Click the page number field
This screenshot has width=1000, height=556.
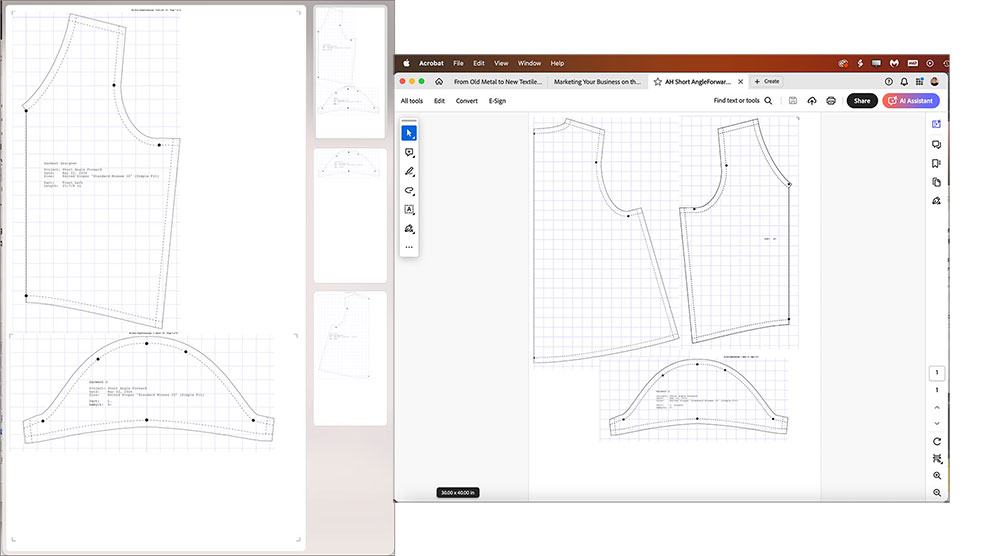click(x=937, y=372)
